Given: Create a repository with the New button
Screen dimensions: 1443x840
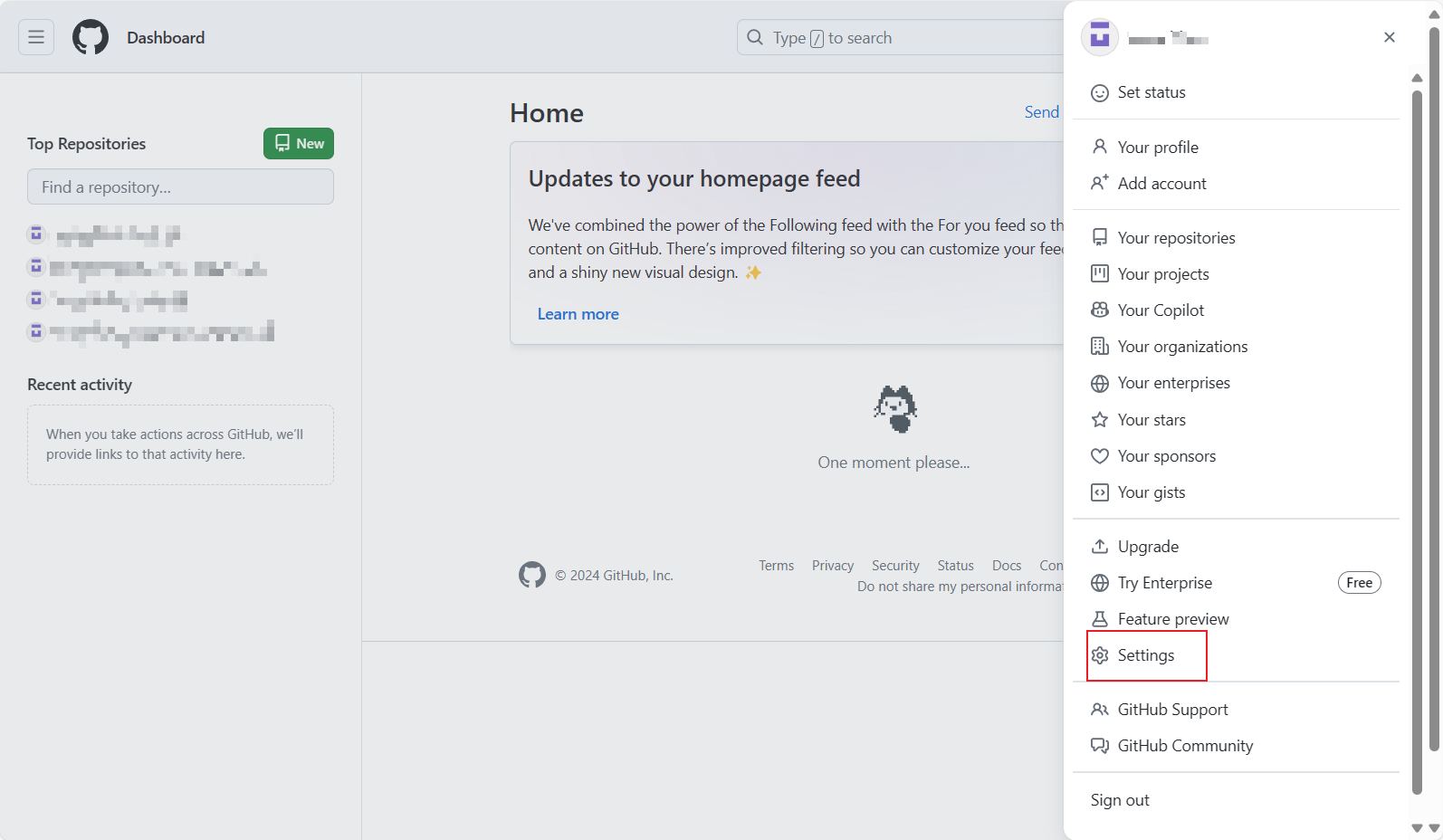Looking at the screenshot, I should coord(299,143).
